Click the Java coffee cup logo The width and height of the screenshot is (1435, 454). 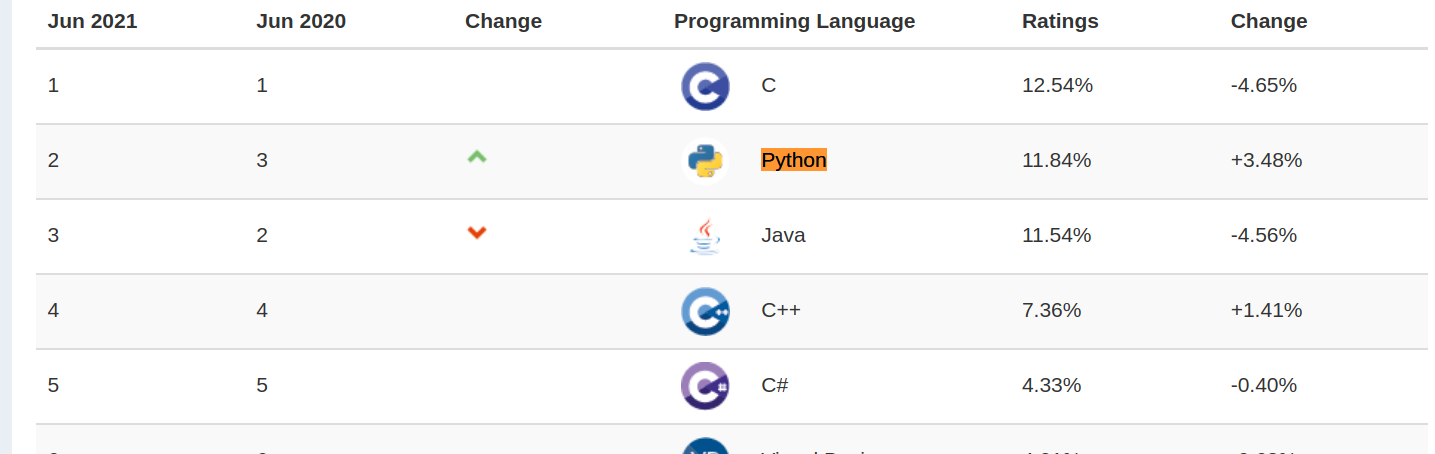point(705,236)
